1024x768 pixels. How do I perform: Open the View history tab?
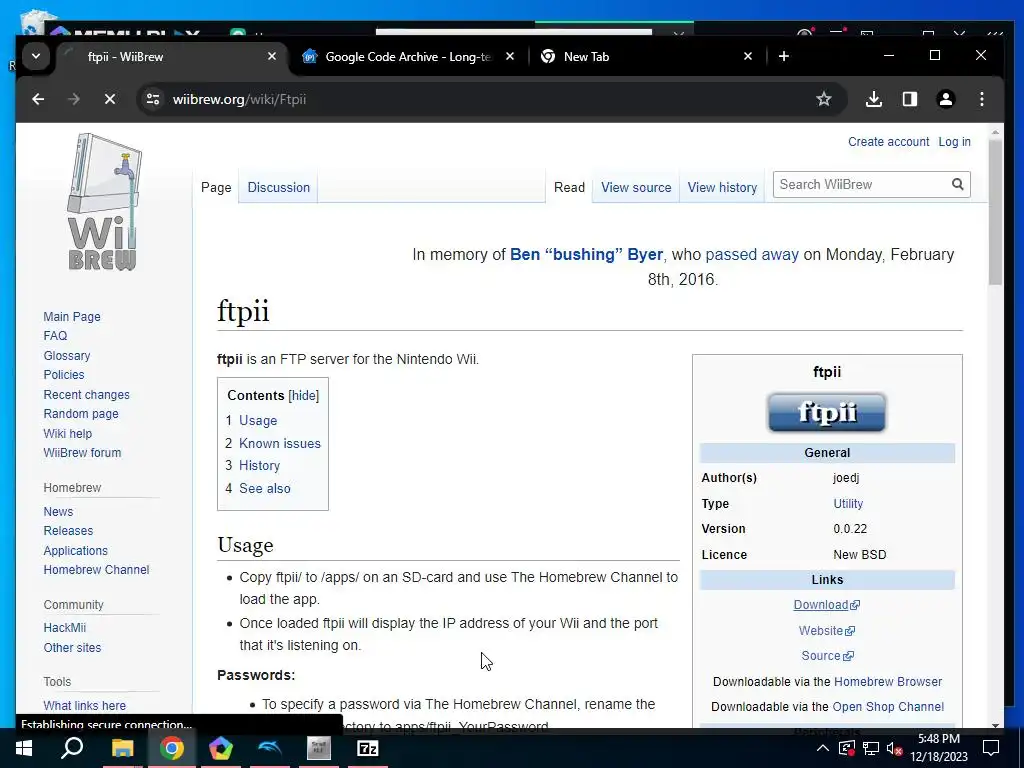[722, 187]
